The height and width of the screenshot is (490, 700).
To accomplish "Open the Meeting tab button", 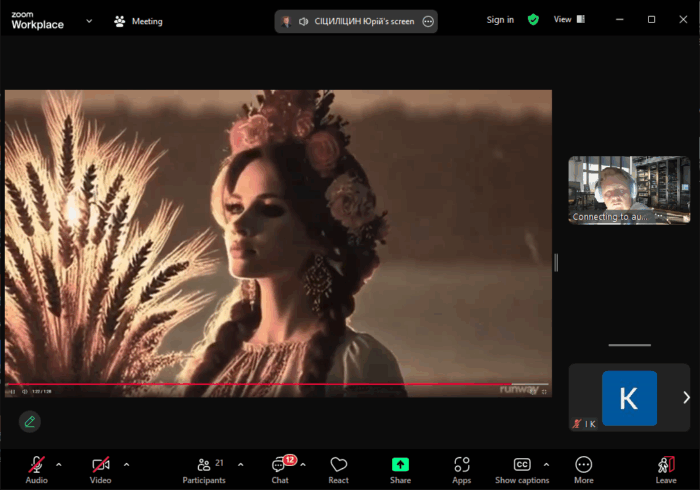I will 138,21.
